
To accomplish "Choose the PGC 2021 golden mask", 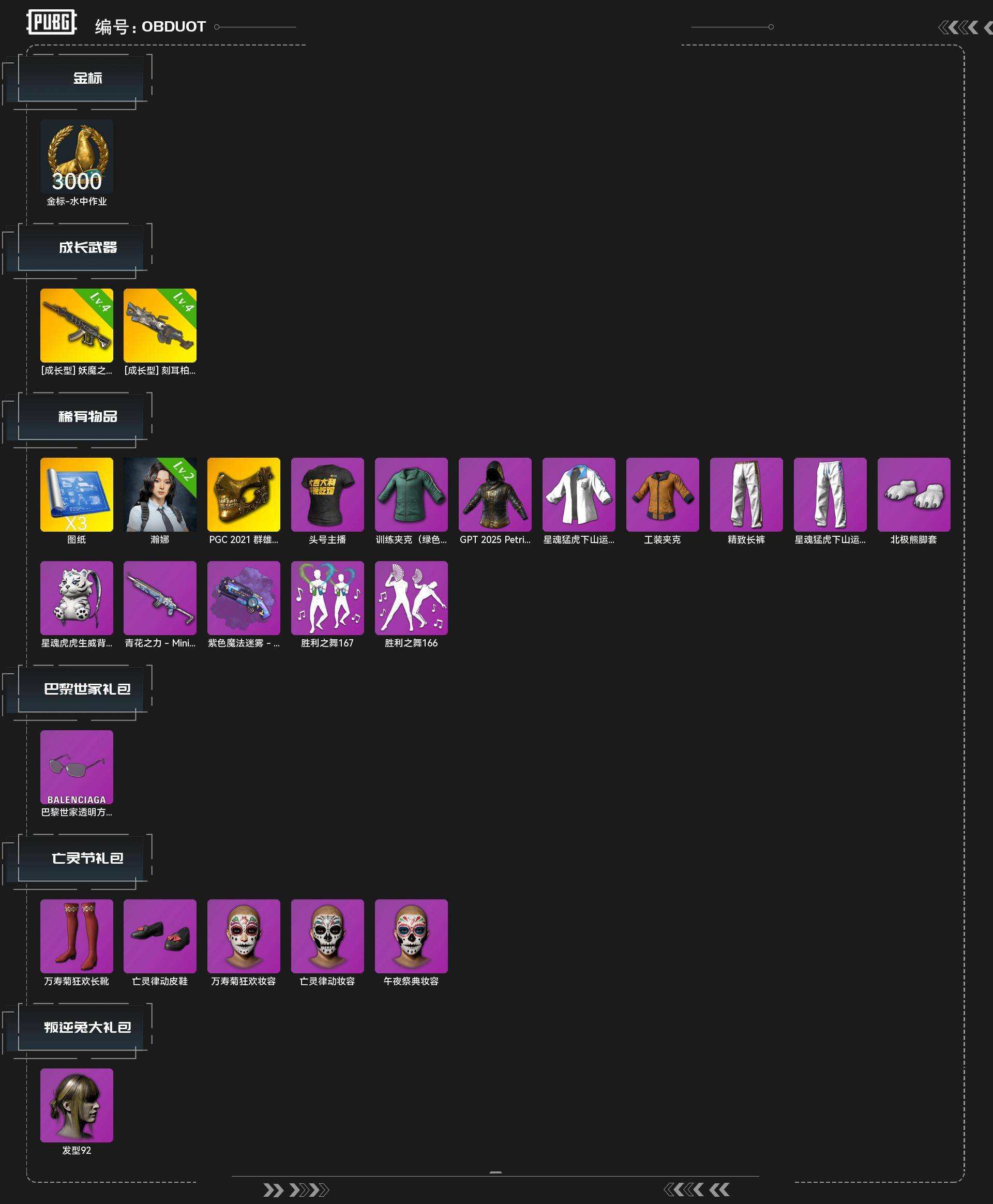I will pos(244,494).
